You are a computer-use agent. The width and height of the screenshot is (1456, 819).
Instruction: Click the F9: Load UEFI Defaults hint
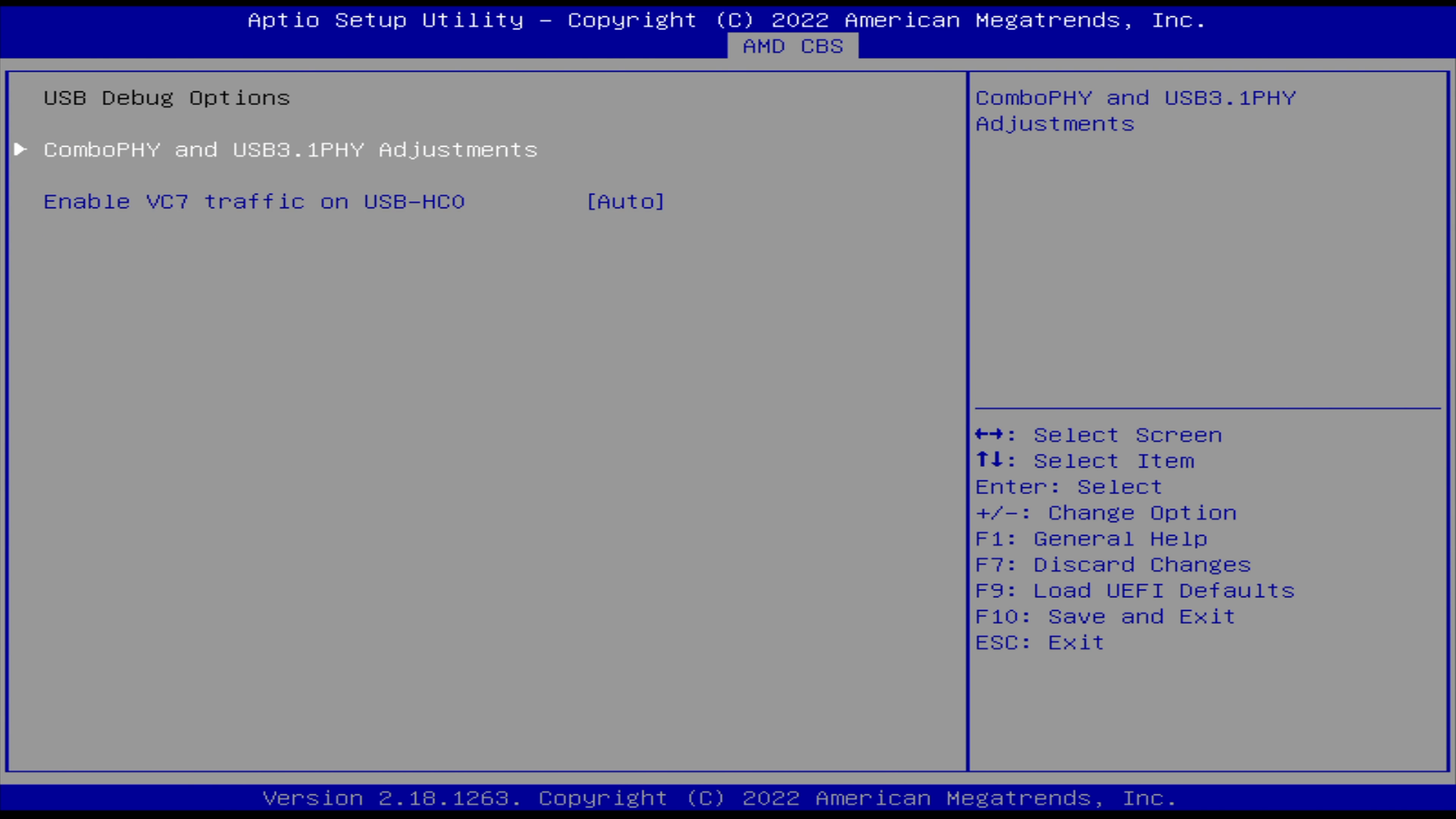click(1136, 591)
